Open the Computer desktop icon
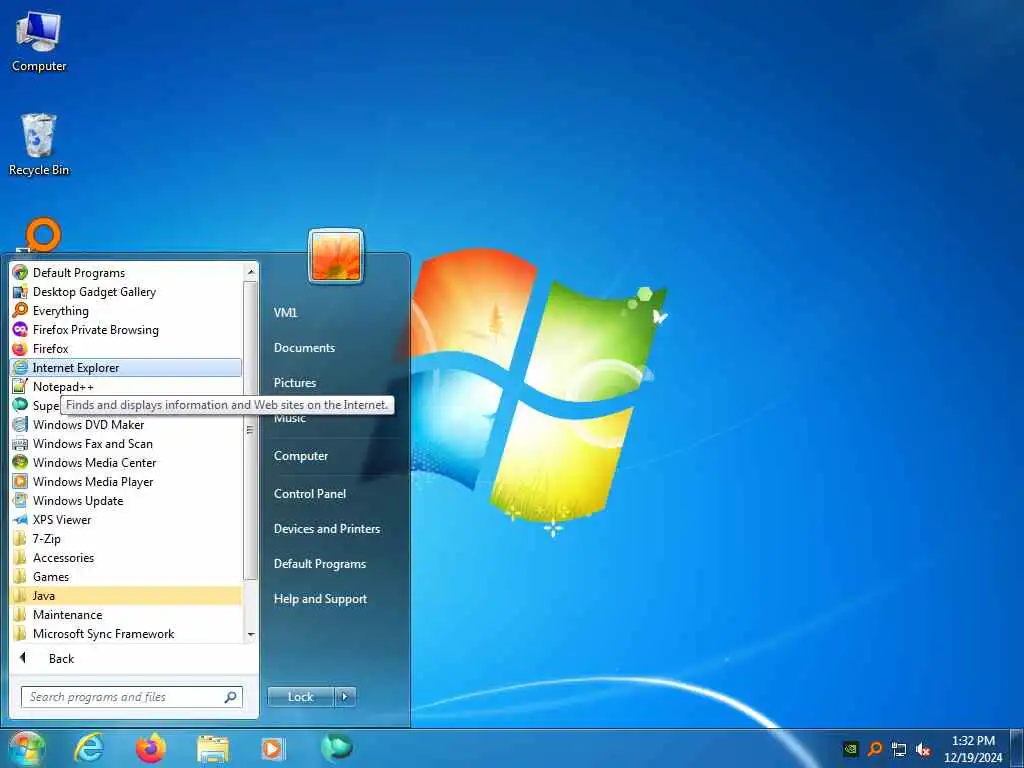Screen dimensions: 1024x768 tap(39, 42)
